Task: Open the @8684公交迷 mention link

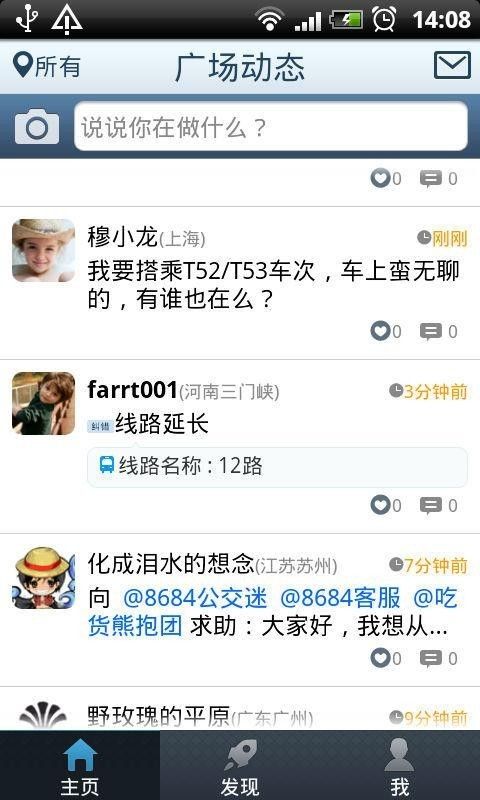Action: [195, 598]
